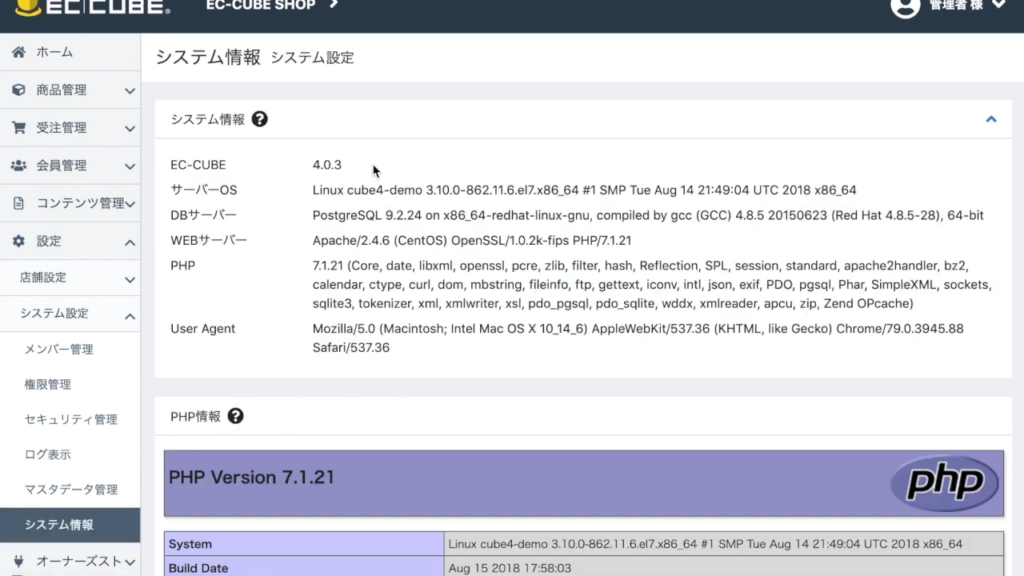This screenshot has height=576, width=1024.
Task: Click the members group icon
Action: coord(18,166)
